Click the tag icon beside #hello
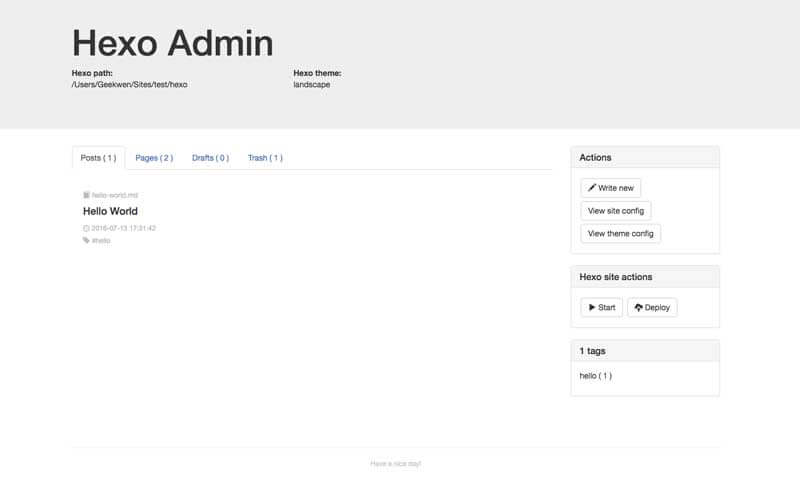This screenshot has width=800, height=500. coord(86,240)
